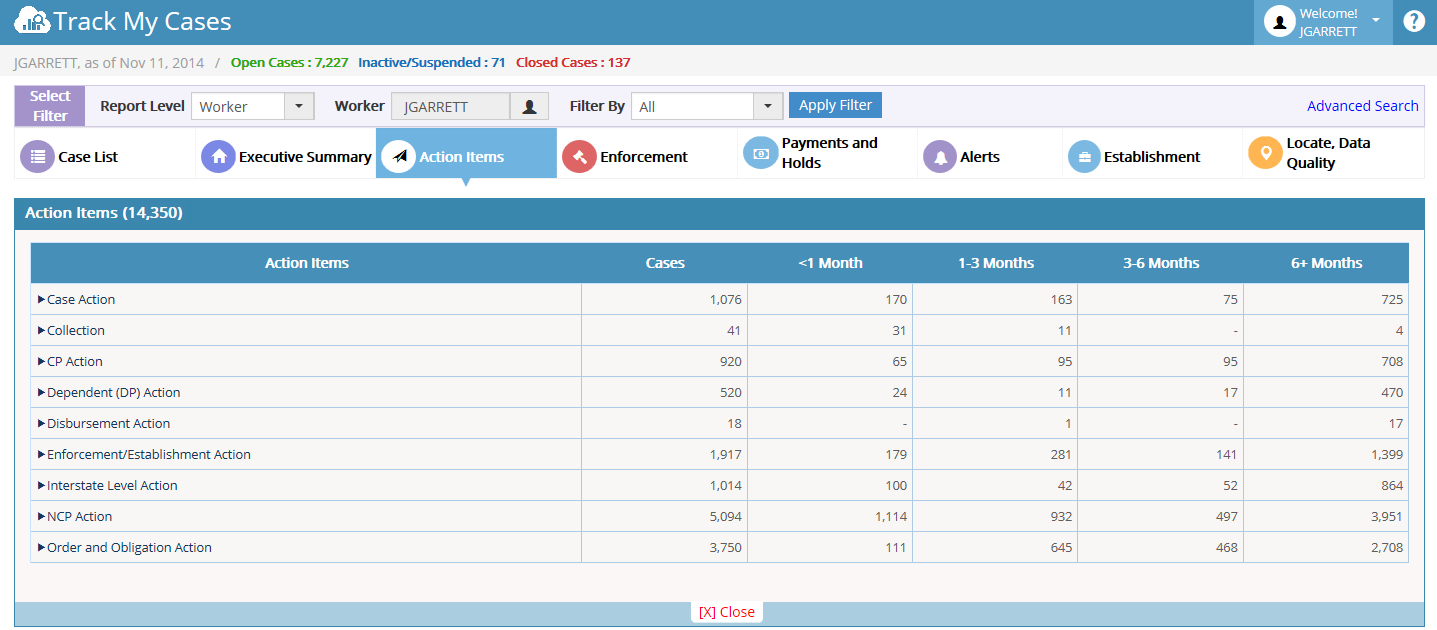This screenshot has height=630, width=1437.
Task: Open the Locate, Data Quality tab
Action: [x=1333, y=154]
